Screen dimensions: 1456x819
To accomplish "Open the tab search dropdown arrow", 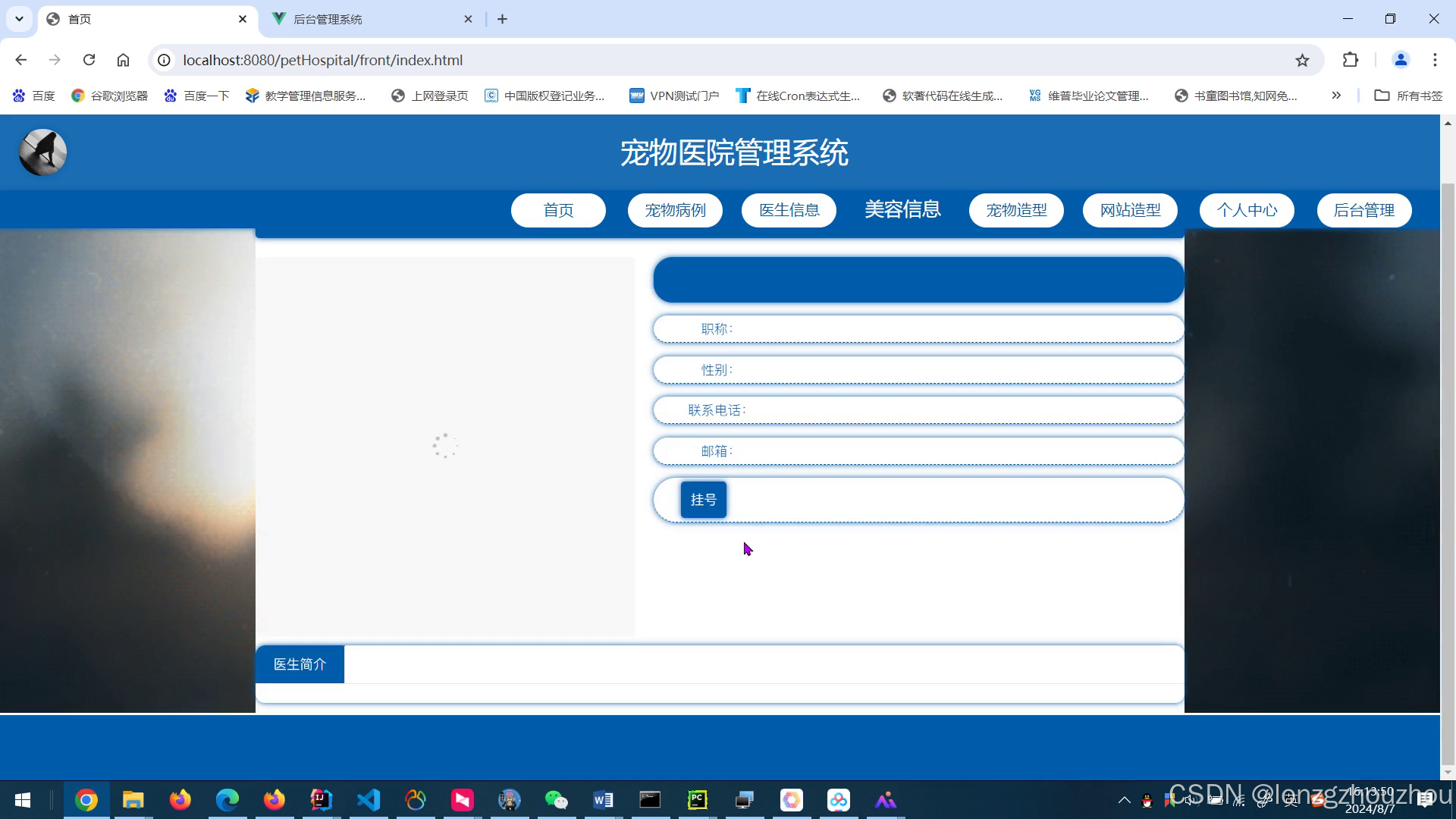I will 19,19.
